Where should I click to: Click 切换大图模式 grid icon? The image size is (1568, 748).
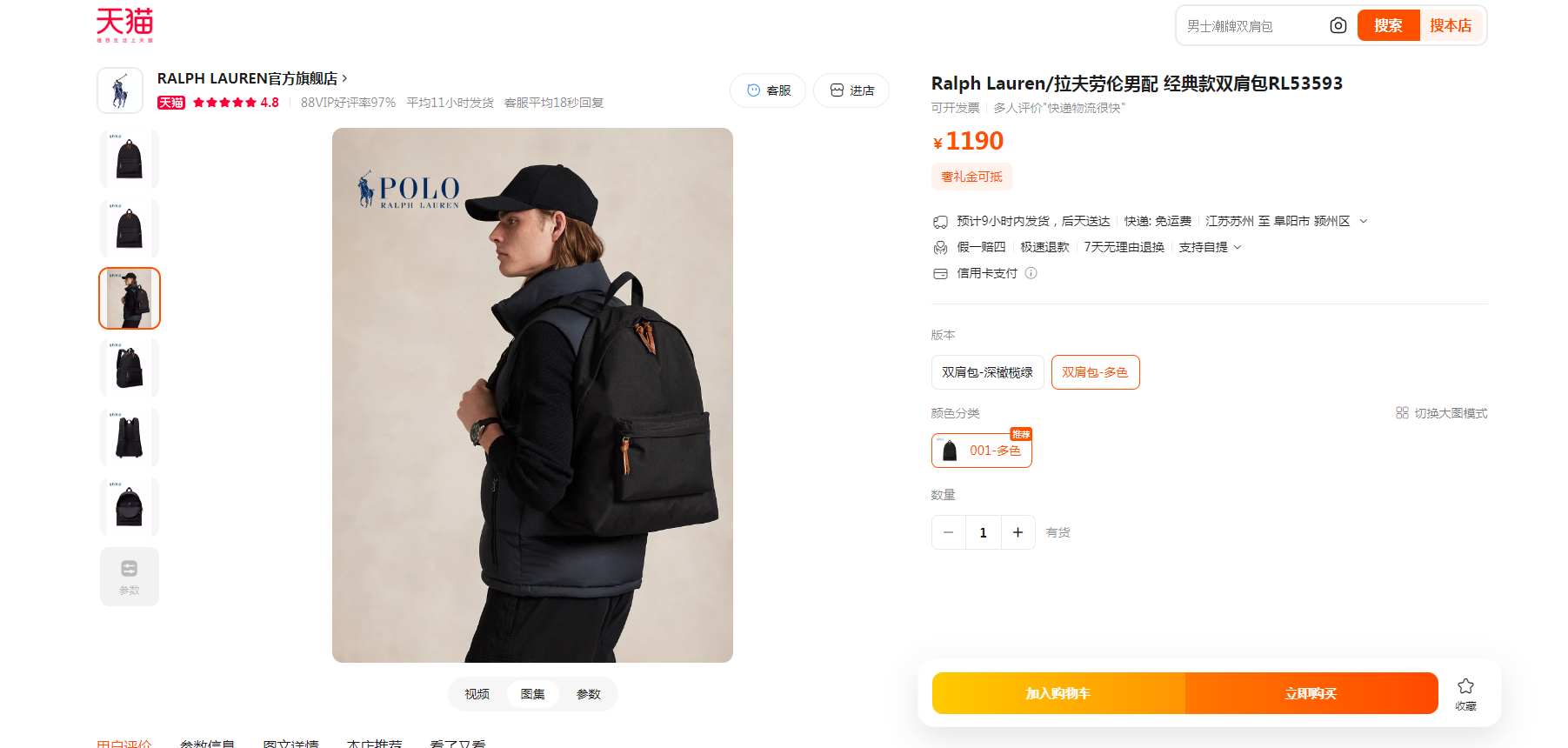coord(1402,413)
